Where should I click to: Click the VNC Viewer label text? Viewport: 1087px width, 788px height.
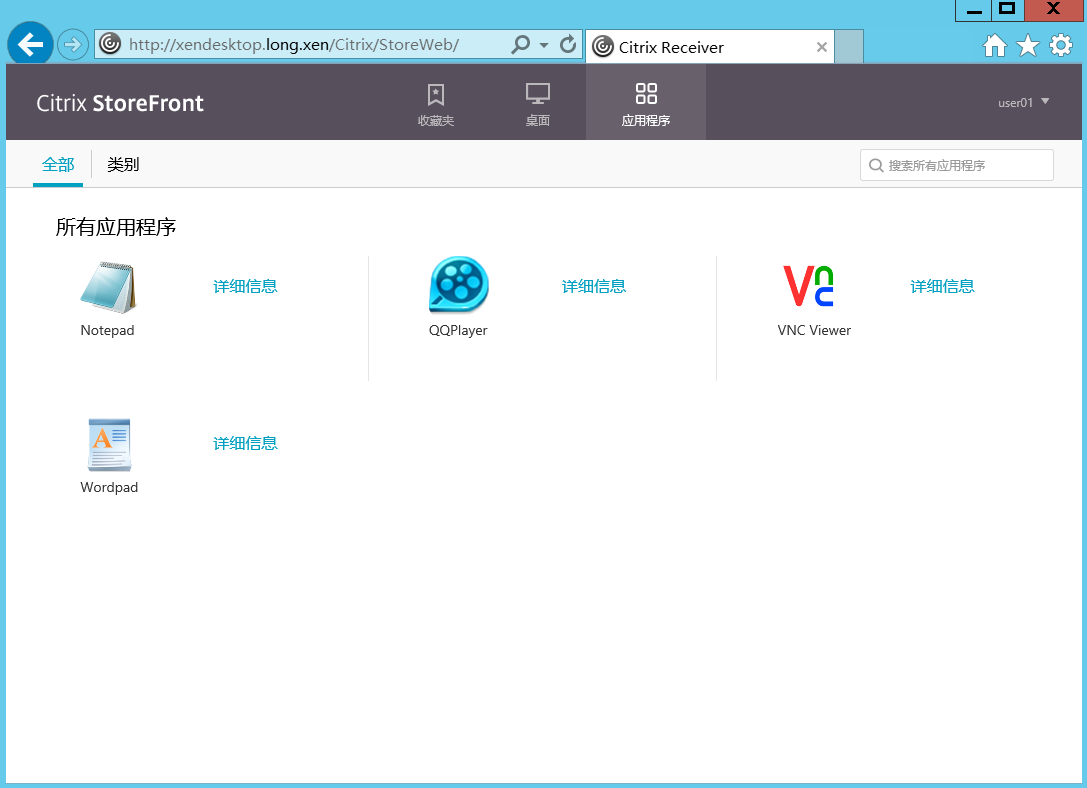tap(815, 331)
